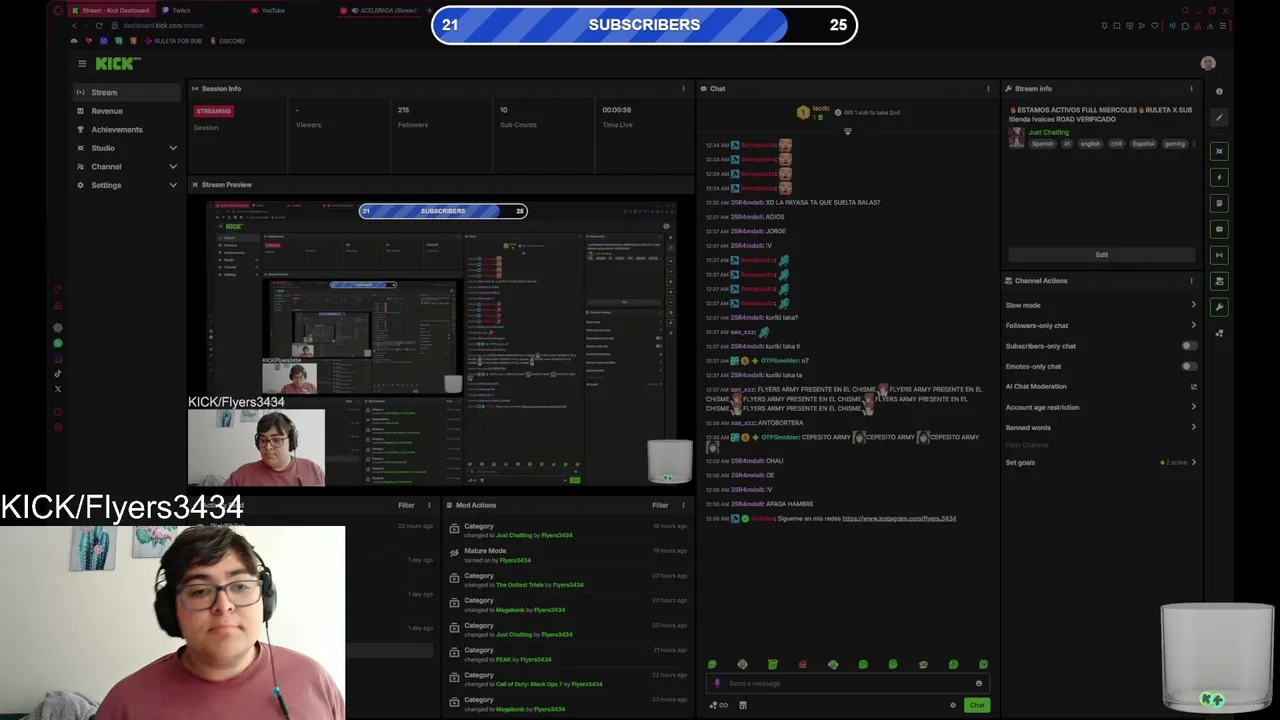Switch to the ACELERADA browser tab
Screen dimensions: 1280x720
point(378,10)
